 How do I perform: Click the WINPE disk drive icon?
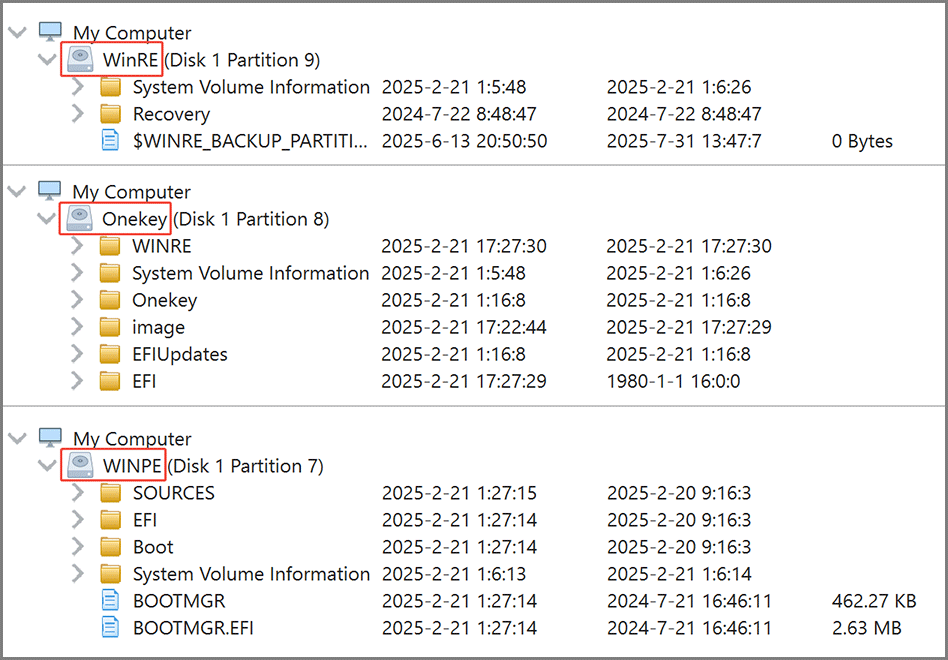tap(81, 466)
